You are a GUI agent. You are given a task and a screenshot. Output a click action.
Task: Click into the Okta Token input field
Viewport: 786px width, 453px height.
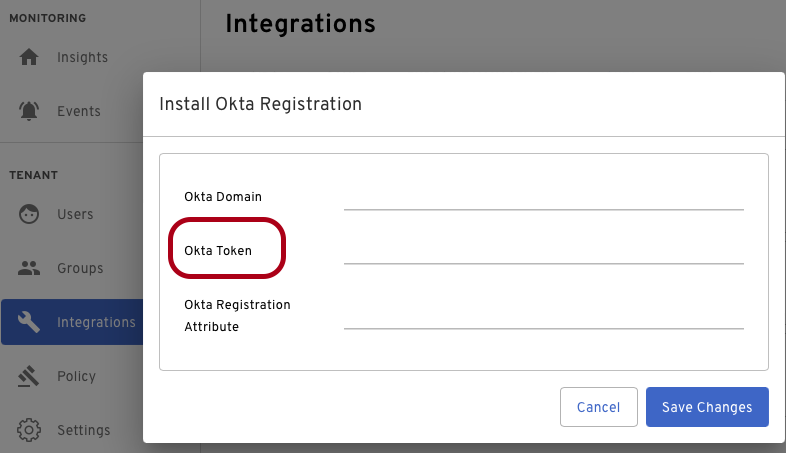[543, 251]
